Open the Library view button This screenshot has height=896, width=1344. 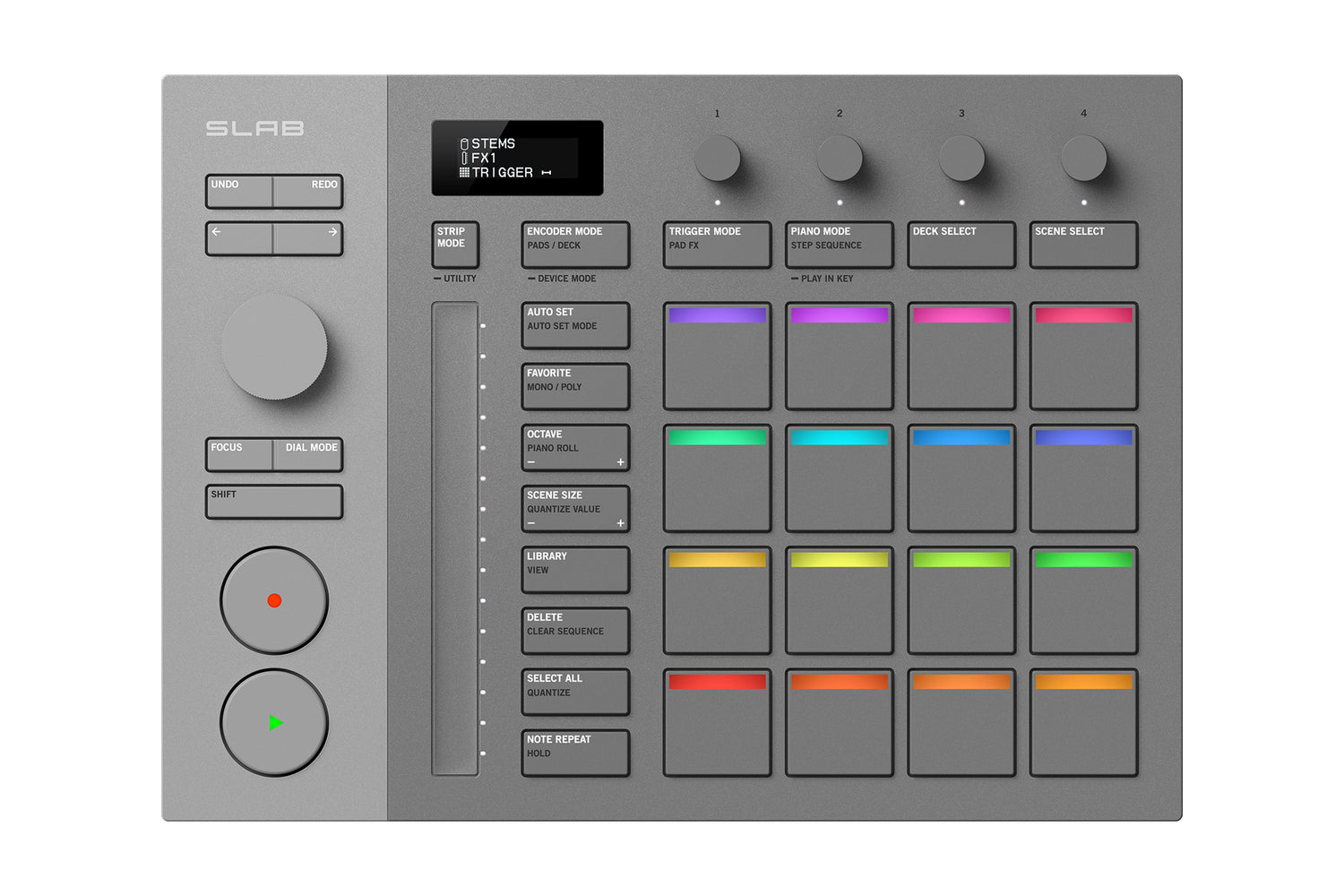point(575,570)
